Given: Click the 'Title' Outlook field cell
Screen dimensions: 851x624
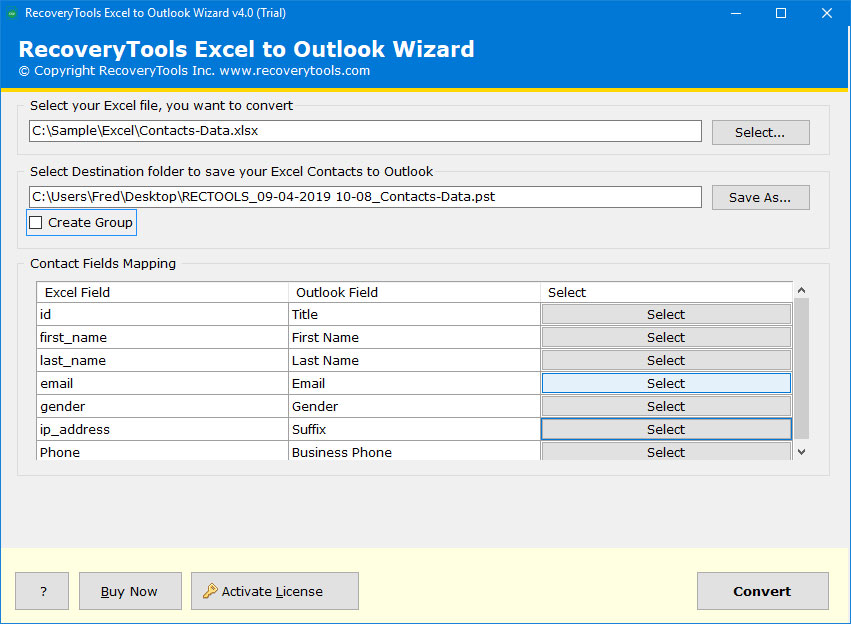Looking at the screenshot, I should [414, 314].
